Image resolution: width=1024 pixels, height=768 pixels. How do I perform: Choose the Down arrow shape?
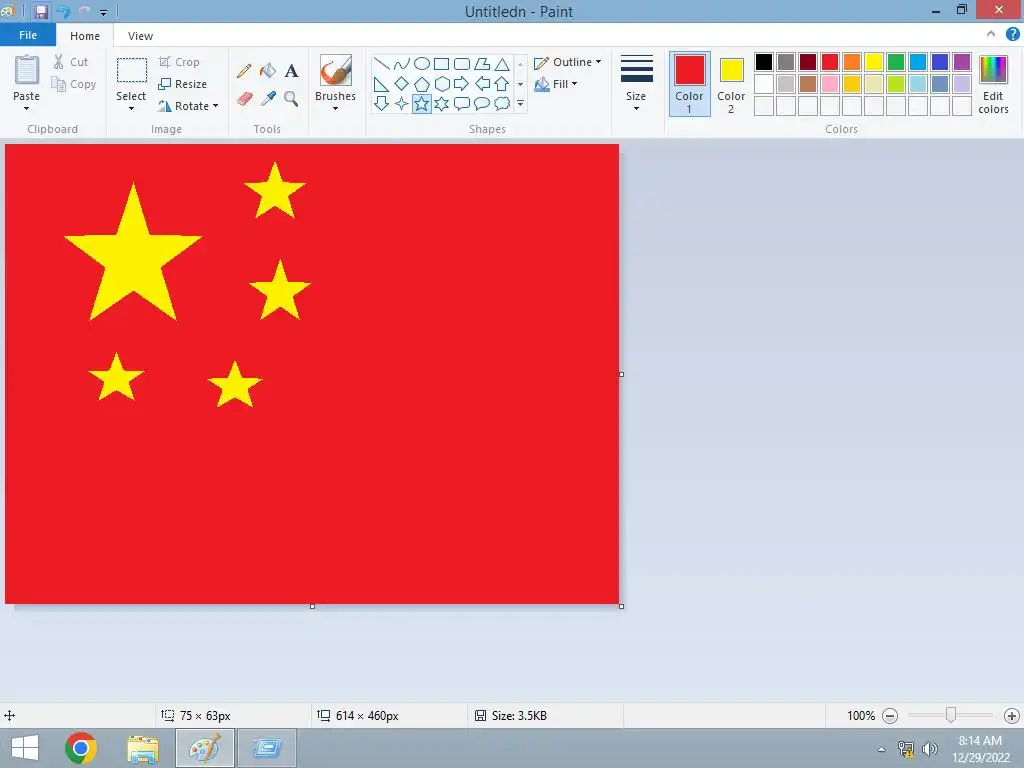pos(382,104)
